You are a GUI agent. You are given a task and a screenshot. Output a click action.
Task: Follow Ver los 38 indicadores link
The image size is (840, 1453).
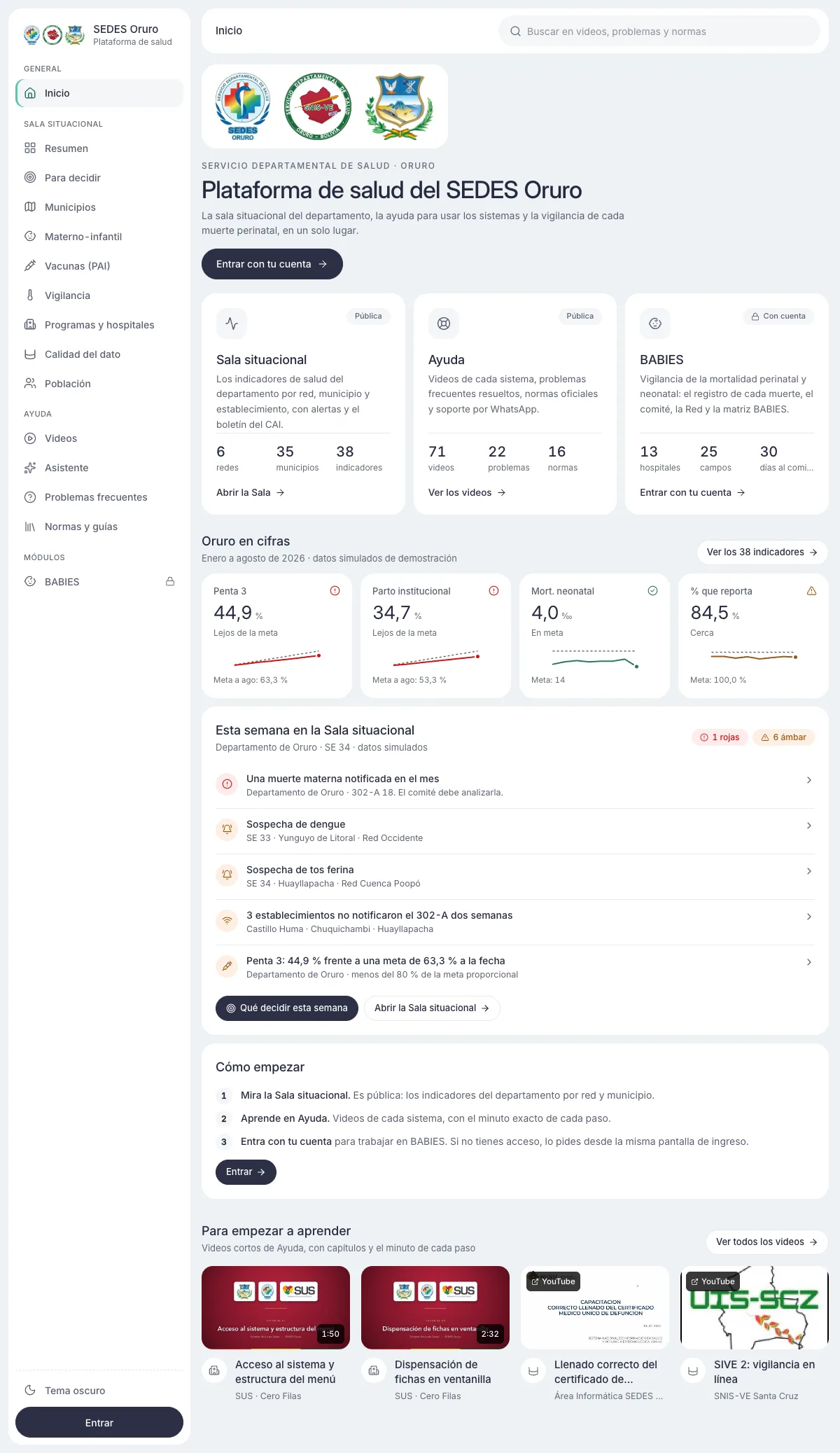(762, 552)
